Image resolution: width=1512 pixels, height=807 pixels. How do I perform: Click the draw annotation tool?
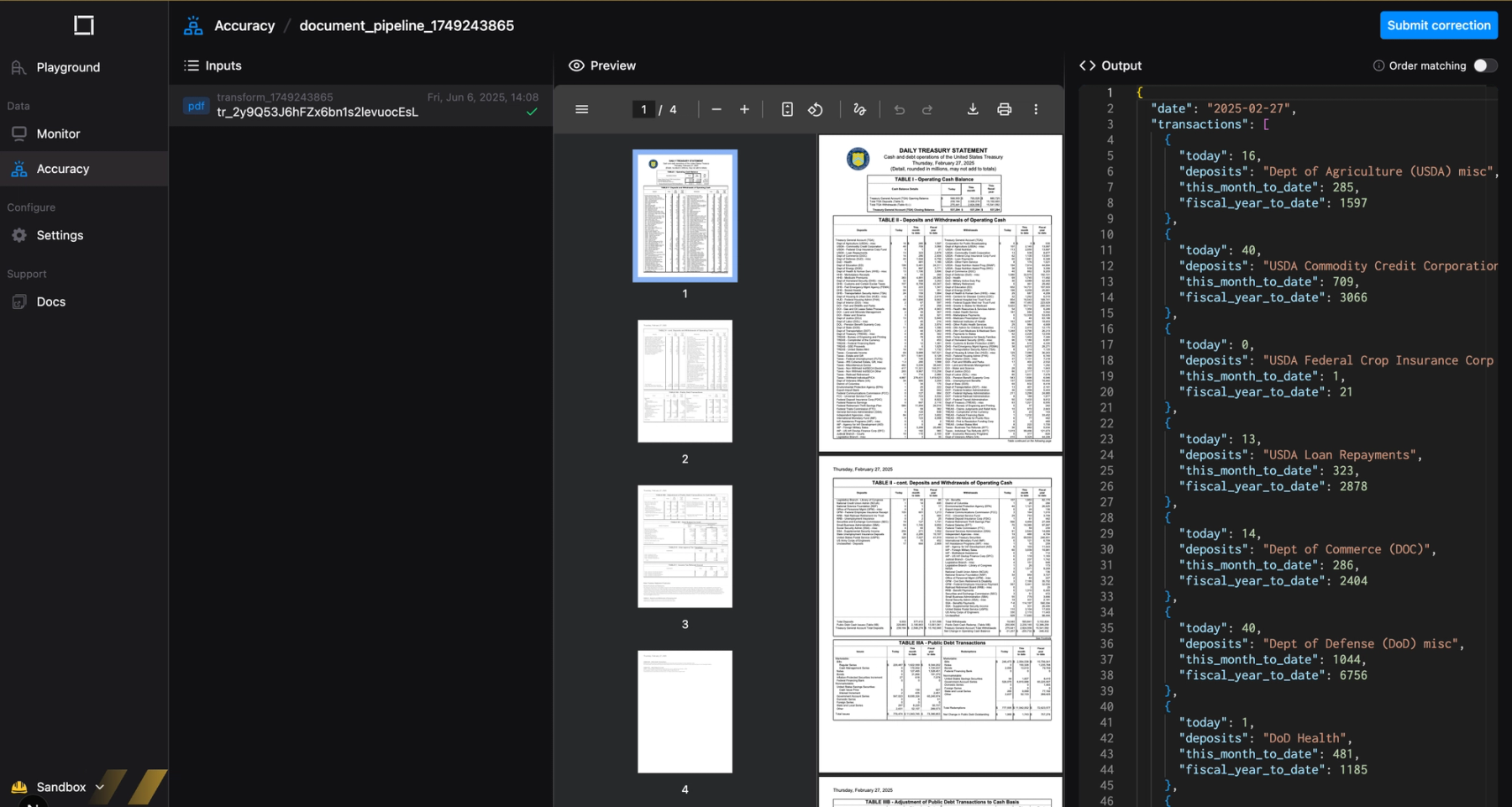[859, 109]
